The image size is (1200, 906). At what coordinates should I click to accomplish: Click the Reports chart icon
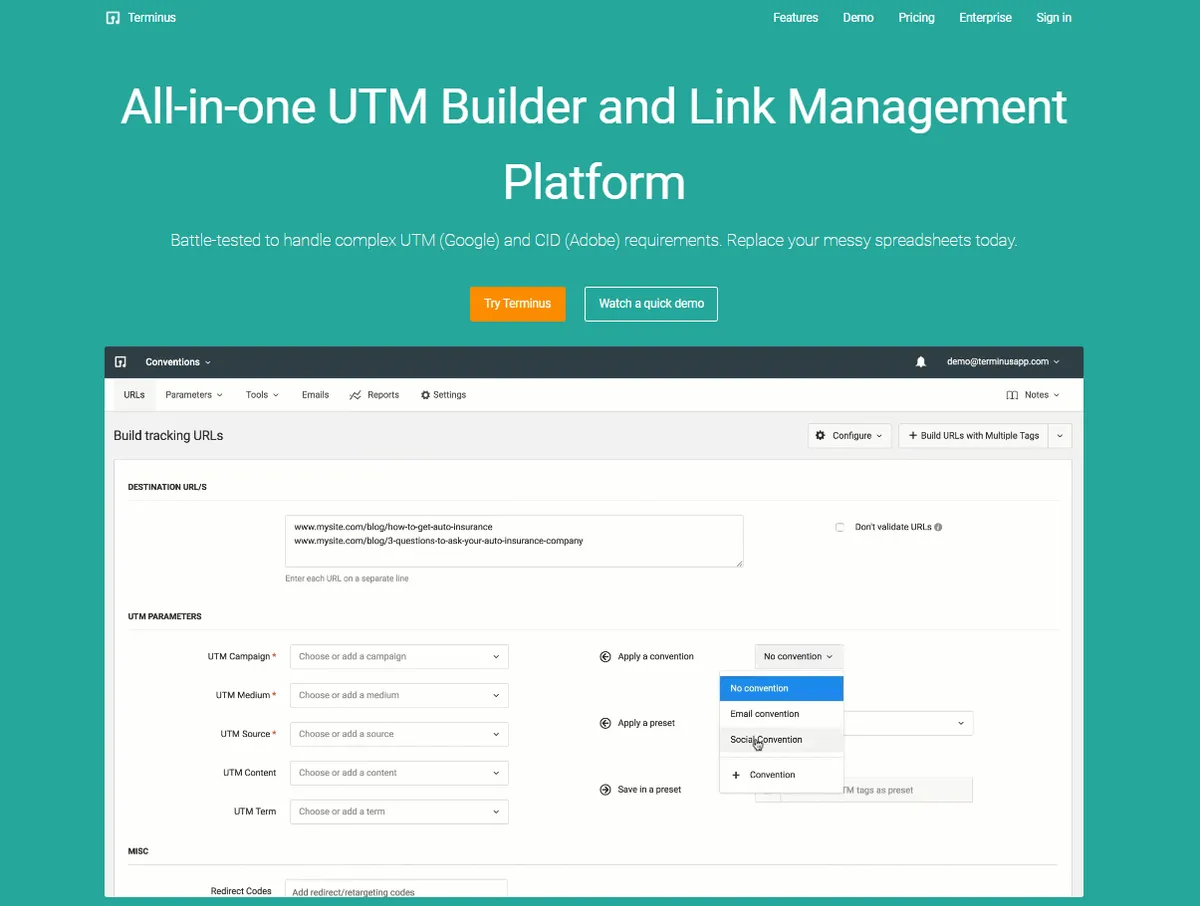tap(356, 394)
